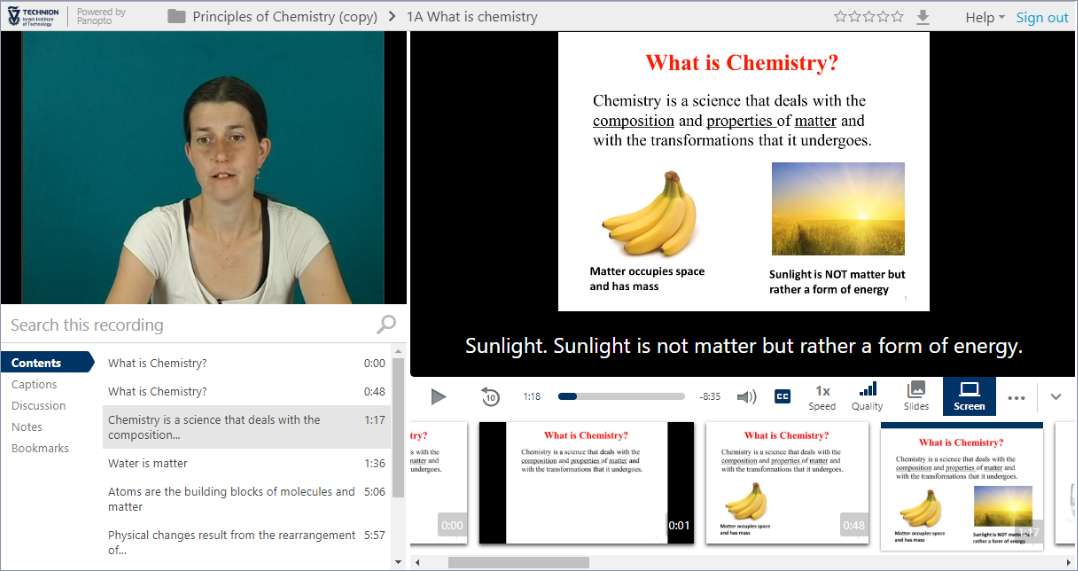
Task: Click the slide in the main viewer
Action: (x=743, y=172)
